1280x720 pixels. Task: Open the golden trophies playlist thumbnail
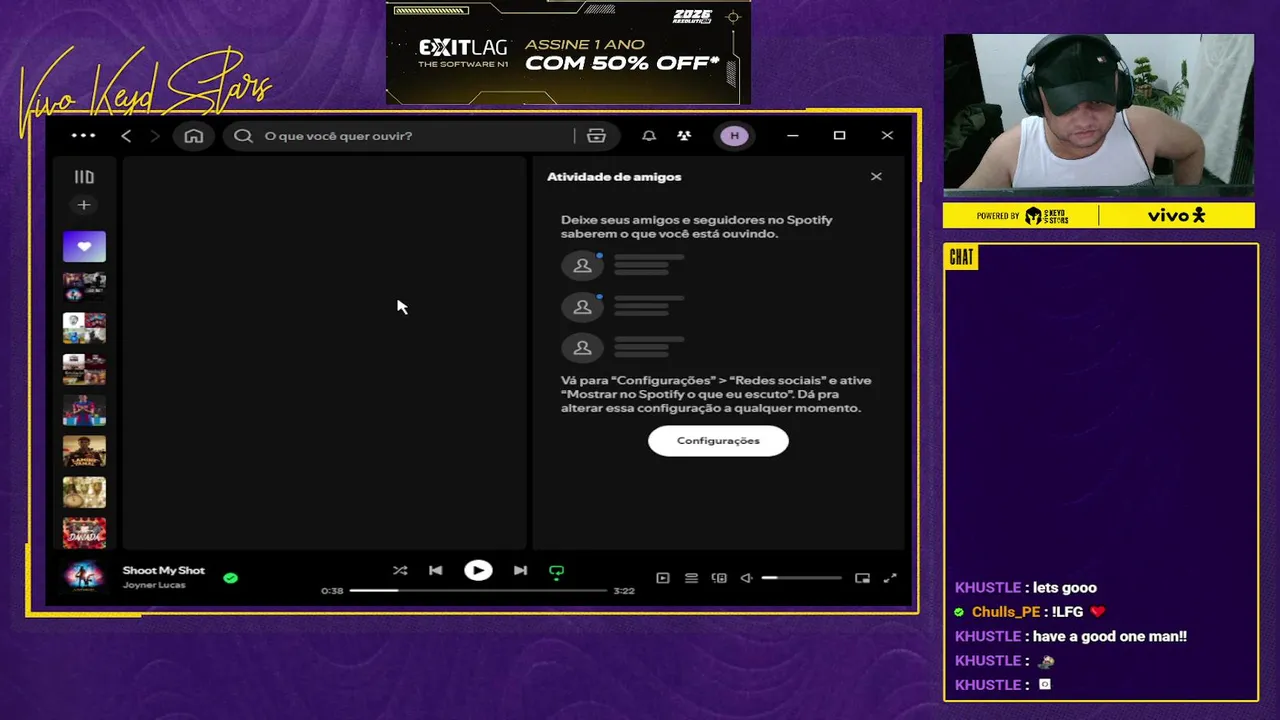pyautogui.click(x=84, y=492)
